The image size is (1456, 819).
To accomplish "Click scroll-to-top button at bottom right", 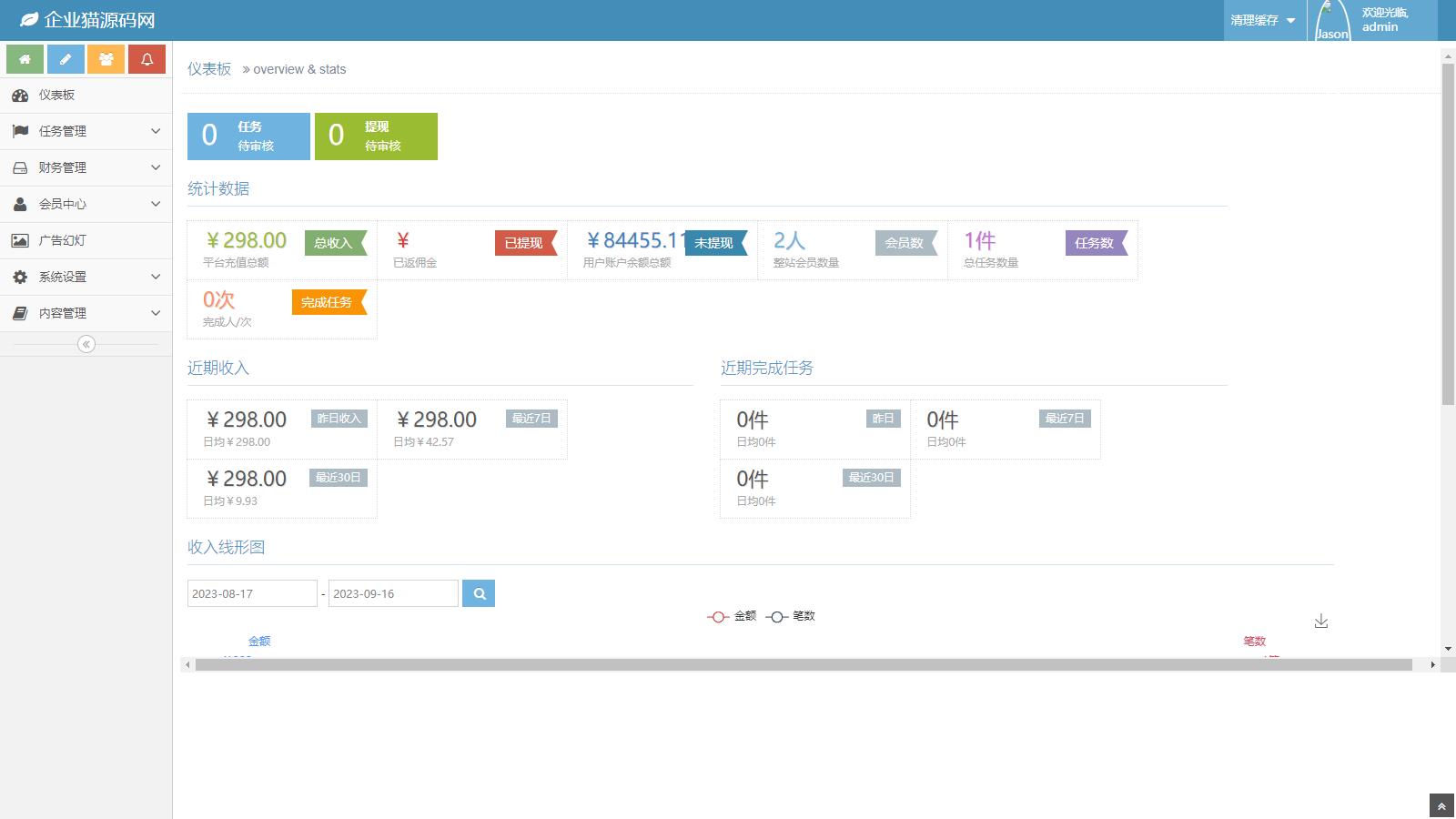I will [x=1441, y=806].
